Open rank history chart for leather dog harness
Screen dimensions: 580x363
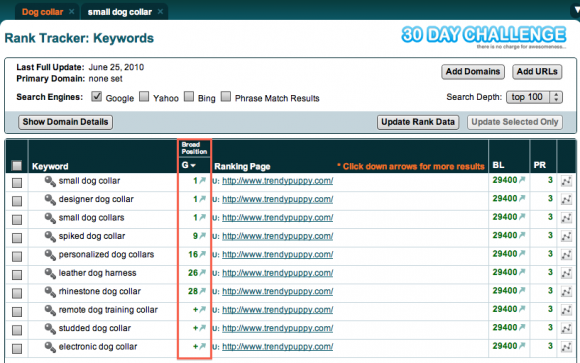point(566,273)
